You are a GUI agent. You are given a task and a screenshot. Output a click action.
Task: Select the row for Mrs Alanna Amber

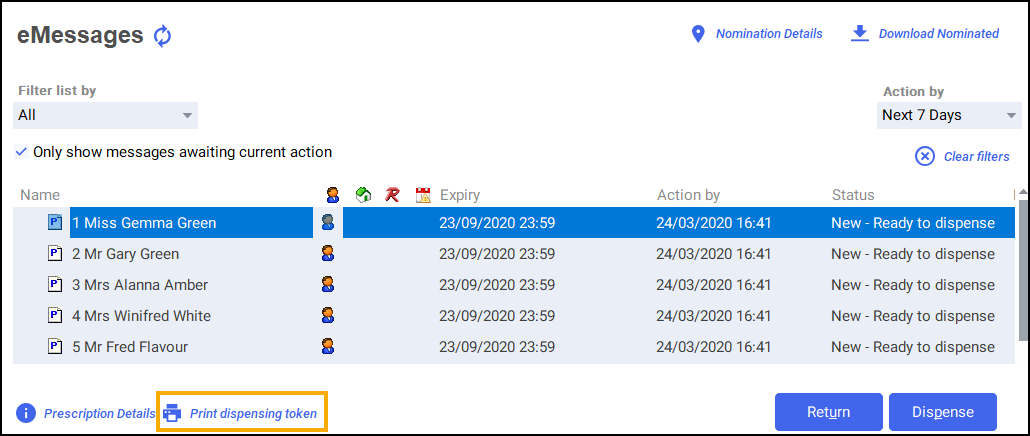[x=140, y=285]
